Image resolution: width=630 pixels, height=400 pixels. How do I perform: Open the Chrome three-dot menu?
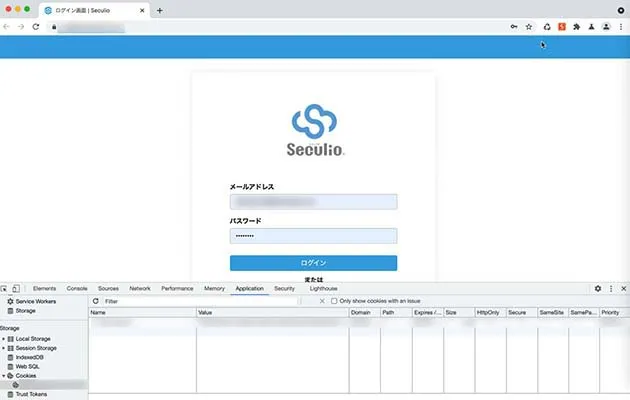pos(621,27)
